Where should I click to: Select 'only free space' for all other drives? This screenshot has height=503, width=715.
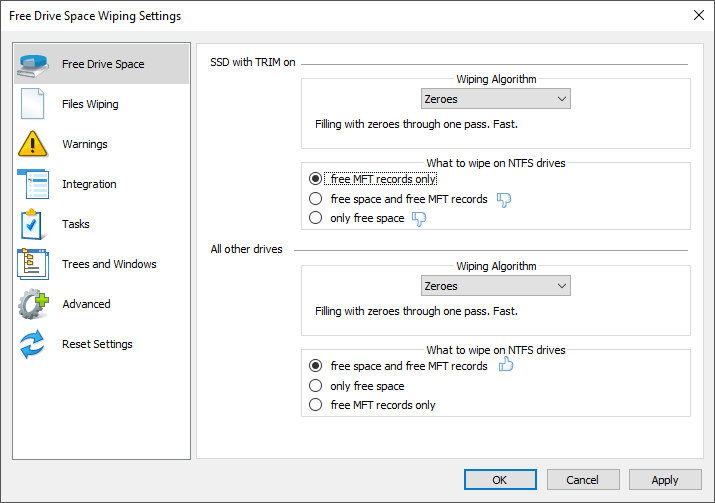tap(316, 386)
